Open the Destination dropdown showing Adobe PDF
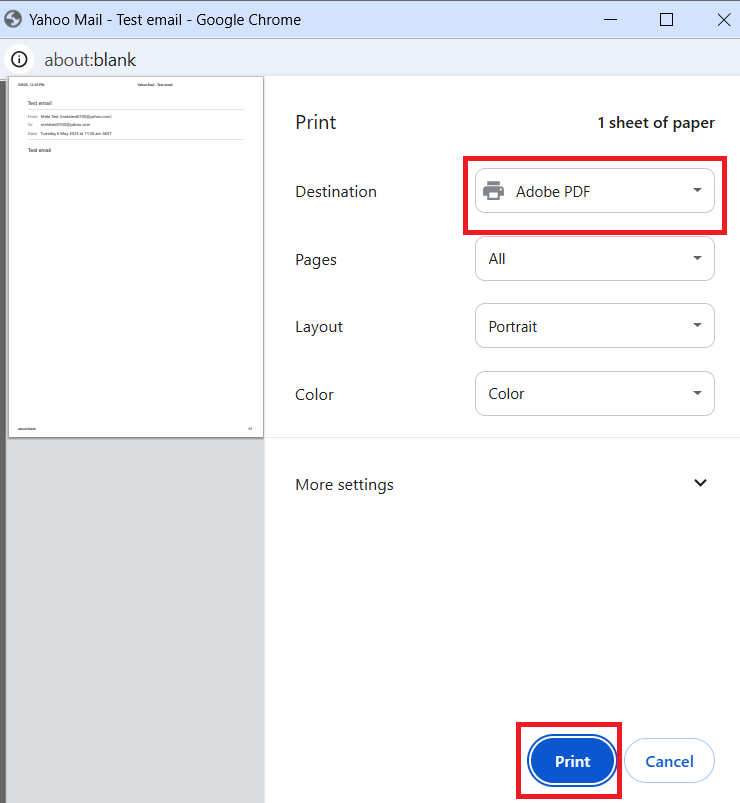 point(595,191)
